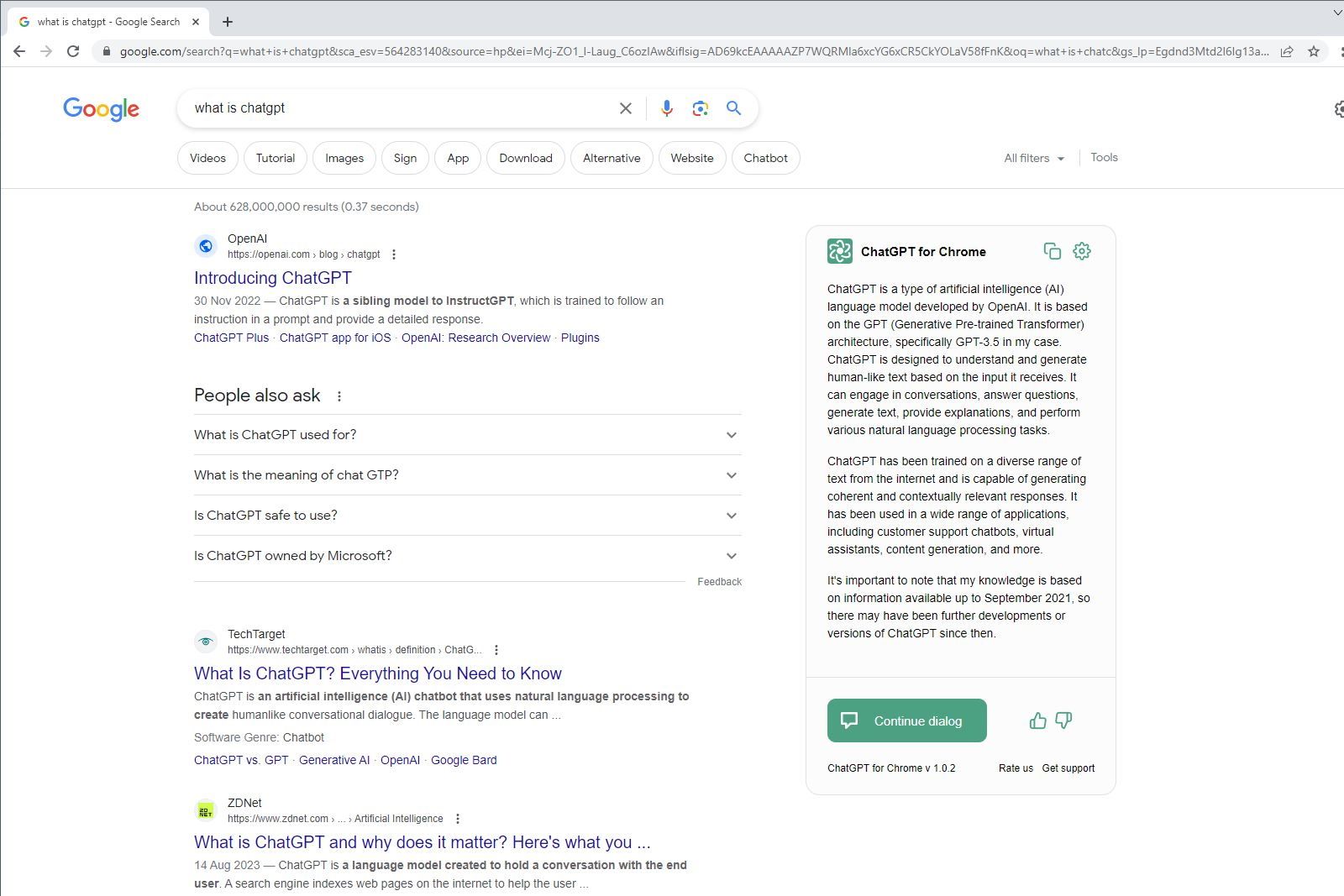Give thumbs down to the ChatGPT answer
This screenshot has width=1344, height=896.
click(1063, 720)
